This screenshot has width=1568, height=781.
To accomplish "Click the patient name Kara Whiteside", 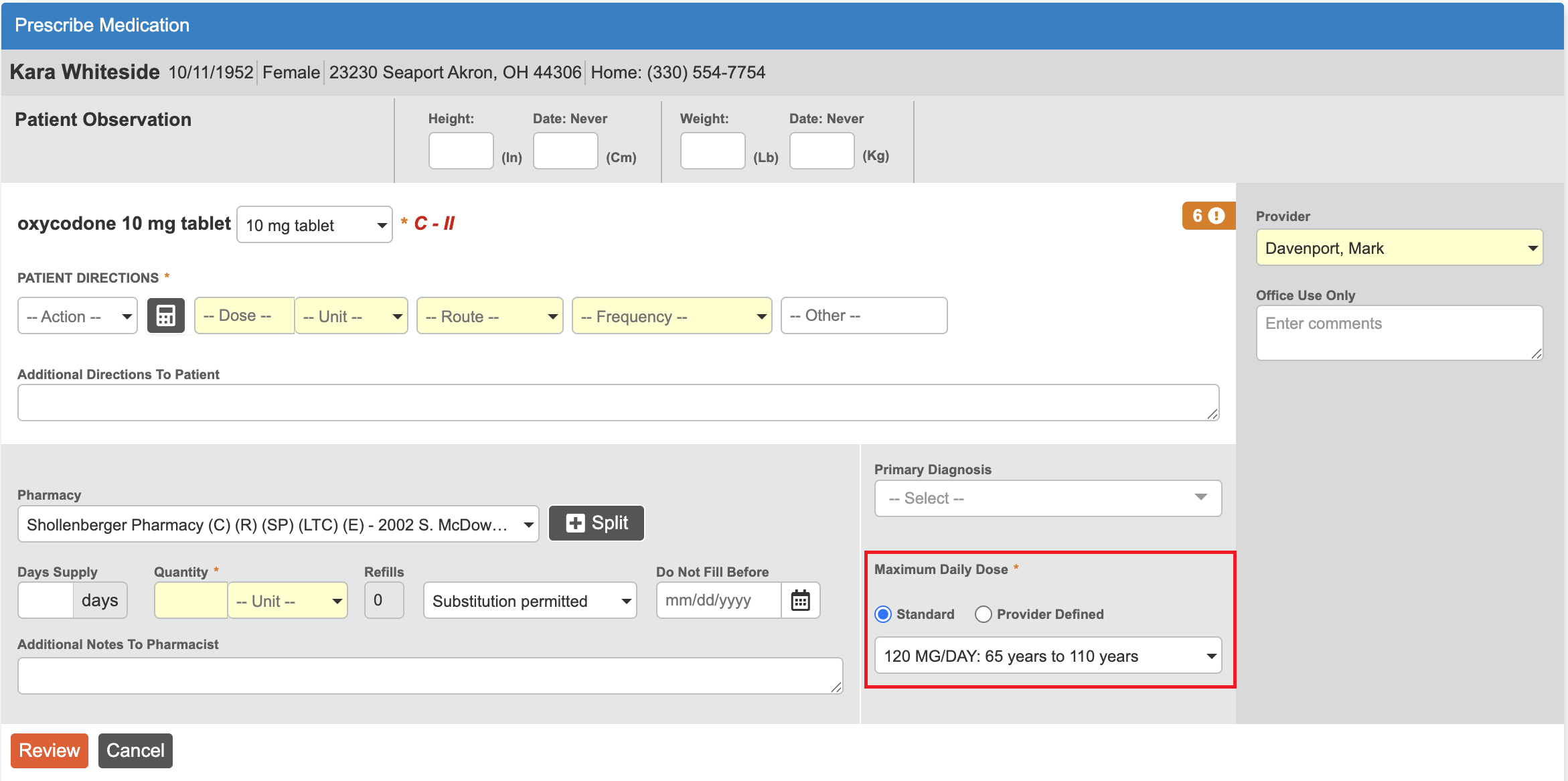I will 85,72.
